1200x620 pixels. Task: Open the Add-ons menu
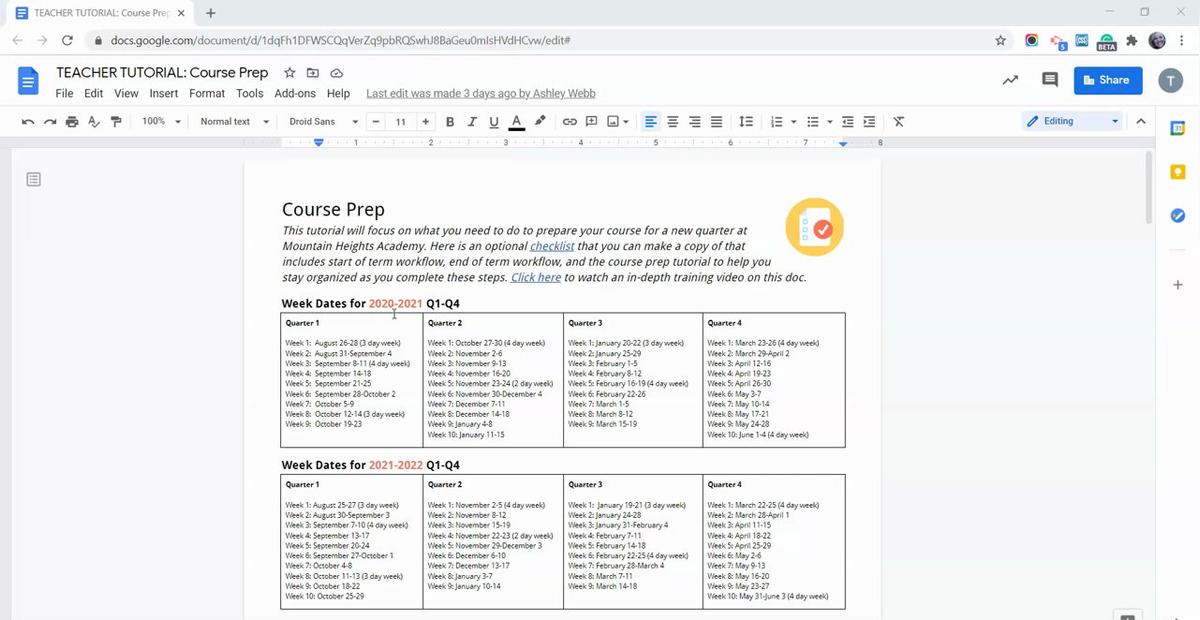click(x=295, y=93)
